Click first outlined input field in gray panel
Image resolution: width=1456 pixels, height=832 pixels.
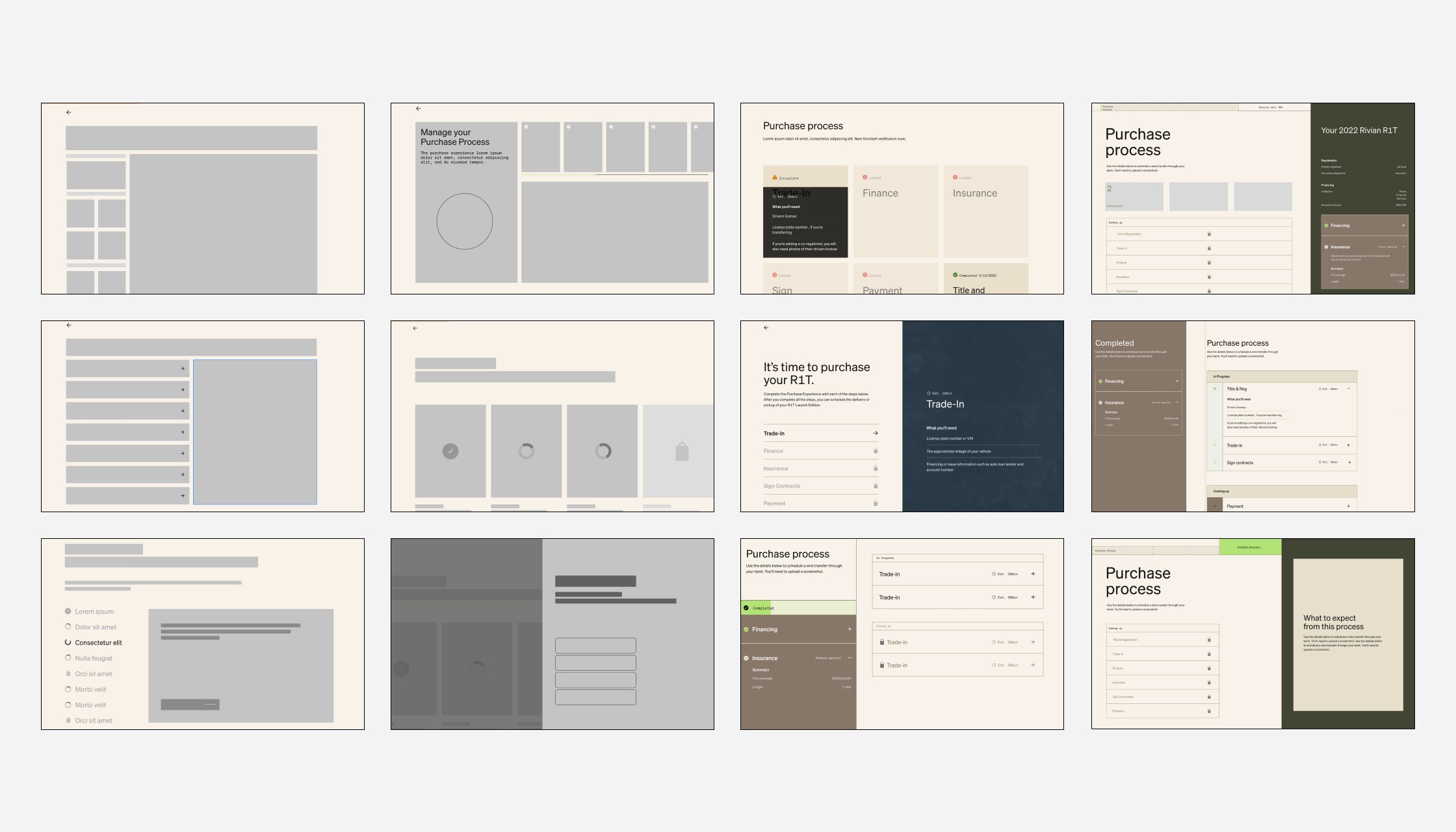click(595, 645)
